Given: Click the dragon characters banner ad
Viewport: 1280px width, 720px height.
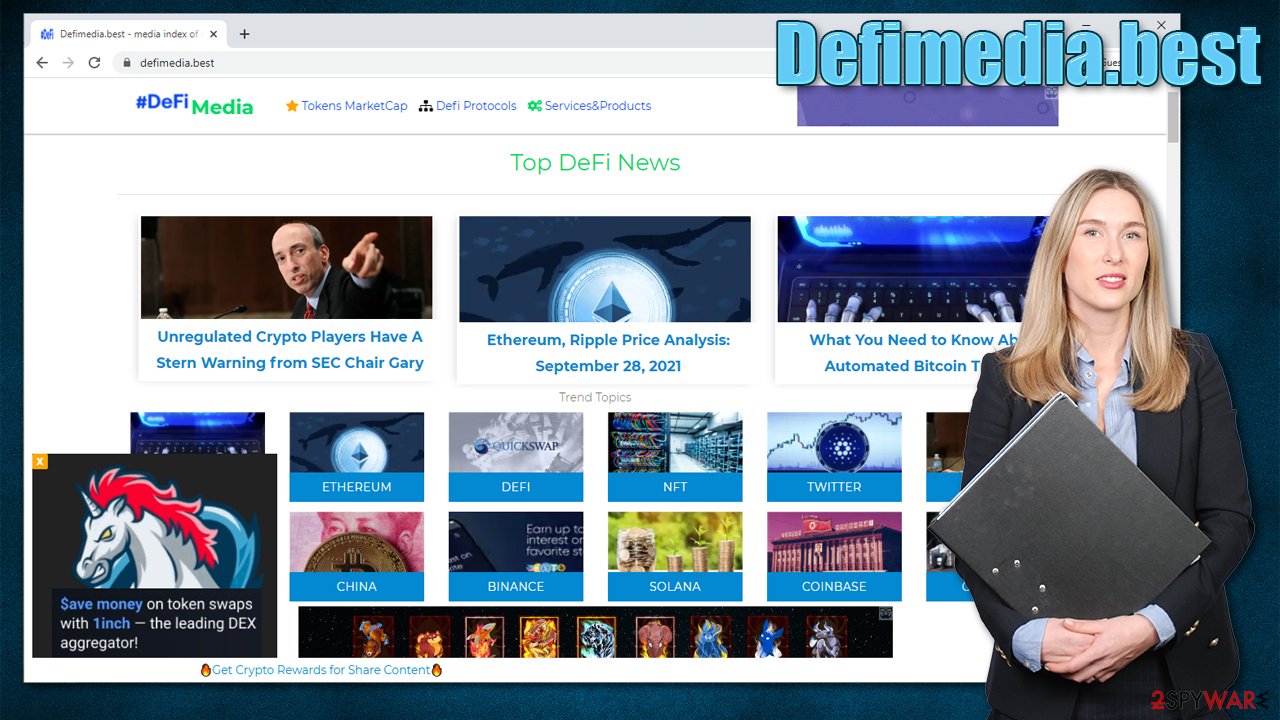Looking at the screenshot, I should 595,632.
